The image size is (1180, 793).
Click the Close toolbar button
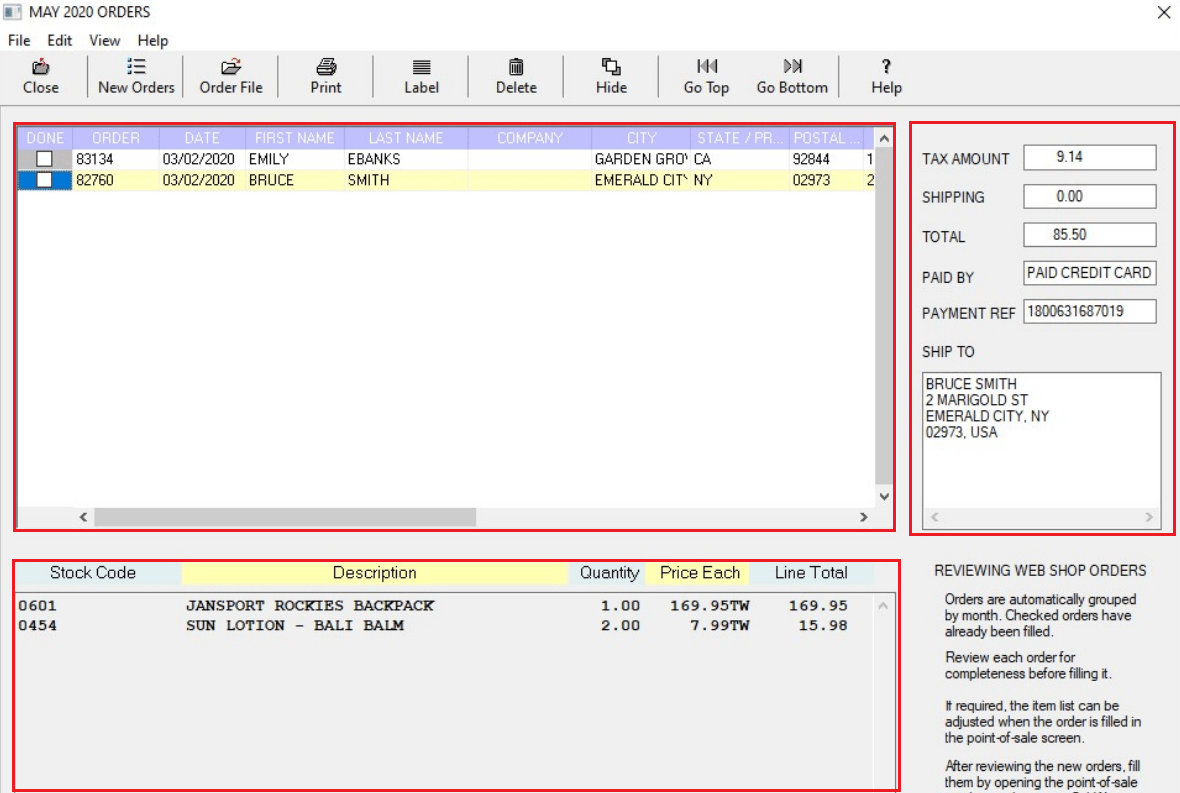41,75
